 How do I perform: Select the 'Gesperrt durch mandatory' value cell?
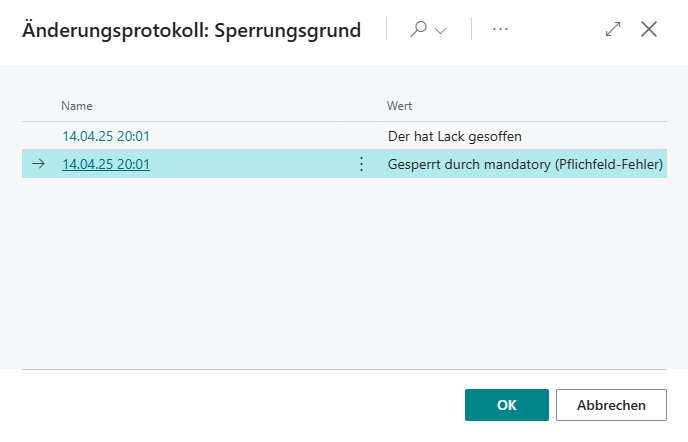(x=525, y=164)
